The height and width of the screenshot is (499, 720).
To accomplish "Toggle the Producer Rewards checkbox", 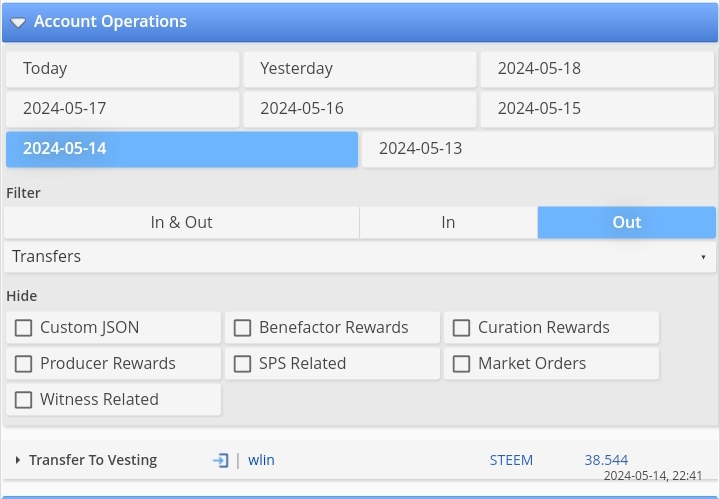I will [x=23, y=364].
